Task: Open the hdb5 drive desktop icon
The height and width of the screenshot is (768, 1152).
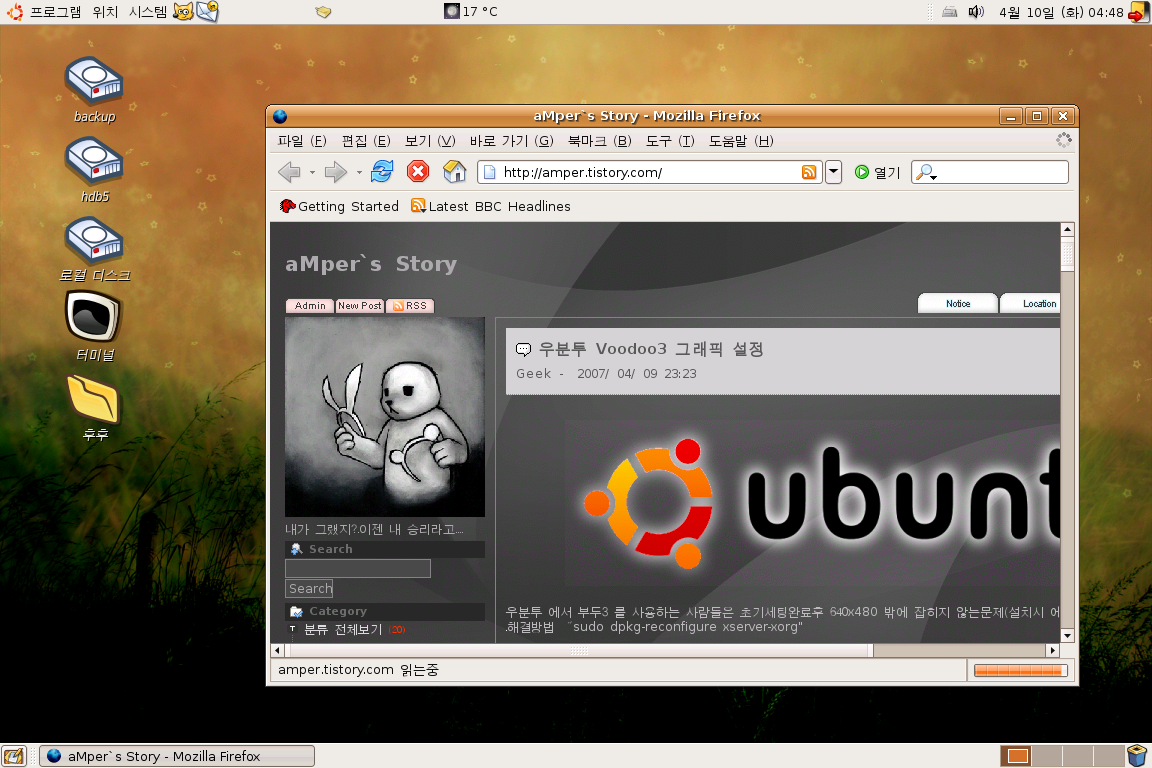Action: tap(94, 171)
